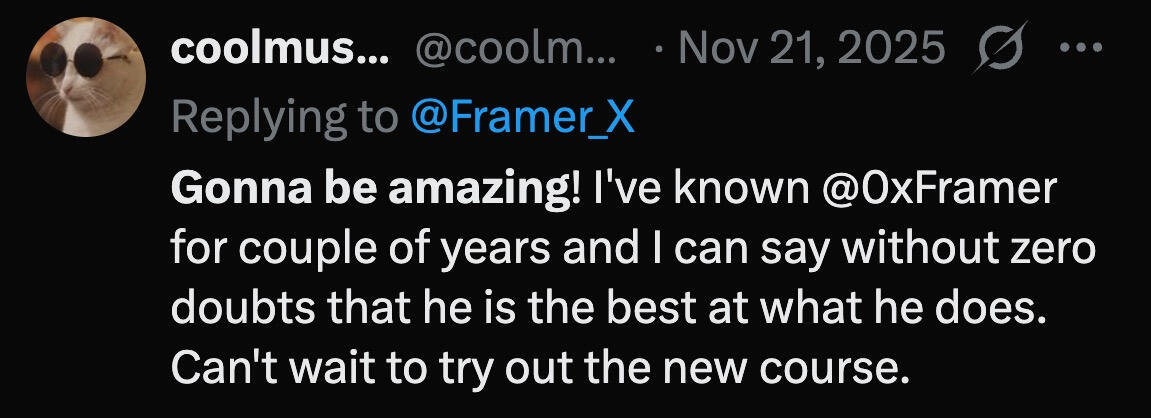Open the Nov 21, 2025 timestamp

click(811, 49)
